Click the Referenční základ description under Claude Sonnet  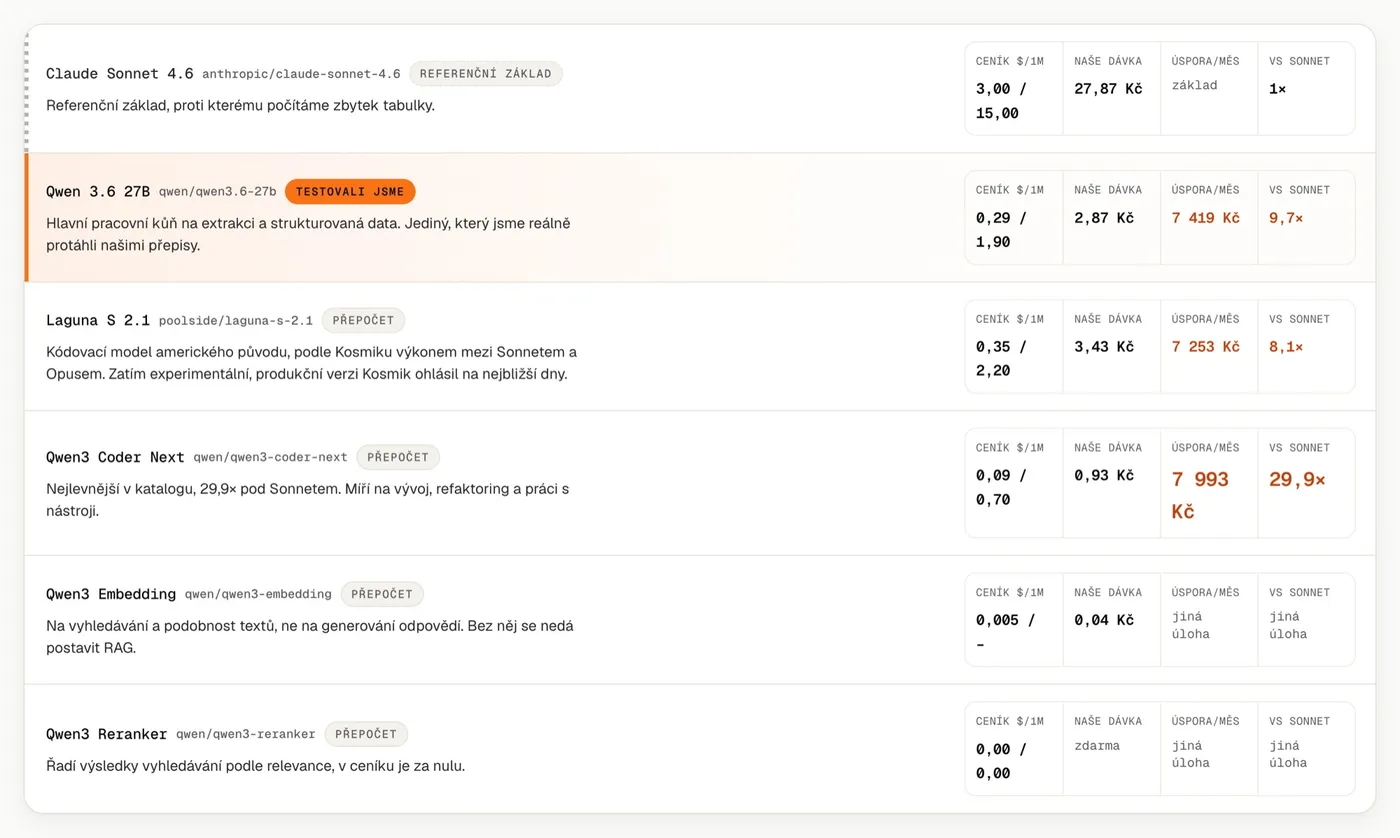point(240,105)
